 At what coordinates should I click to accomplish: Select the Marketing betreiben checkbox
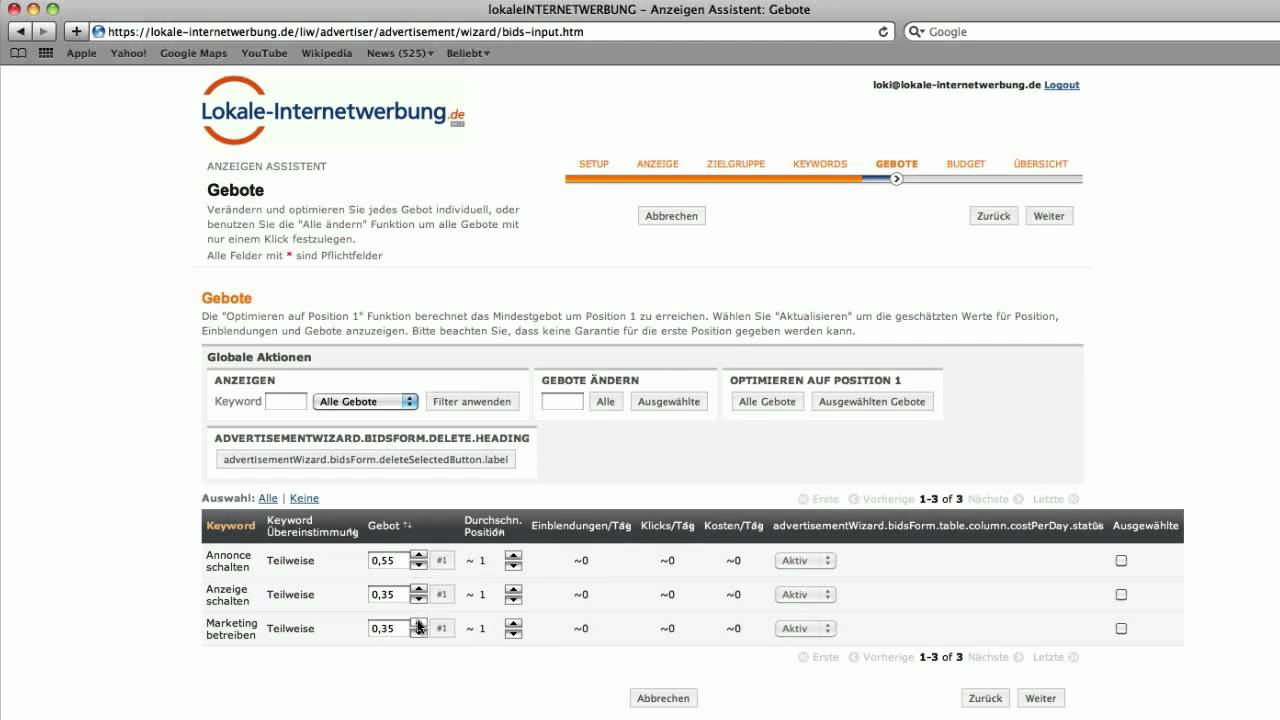tap(1121, 629)
